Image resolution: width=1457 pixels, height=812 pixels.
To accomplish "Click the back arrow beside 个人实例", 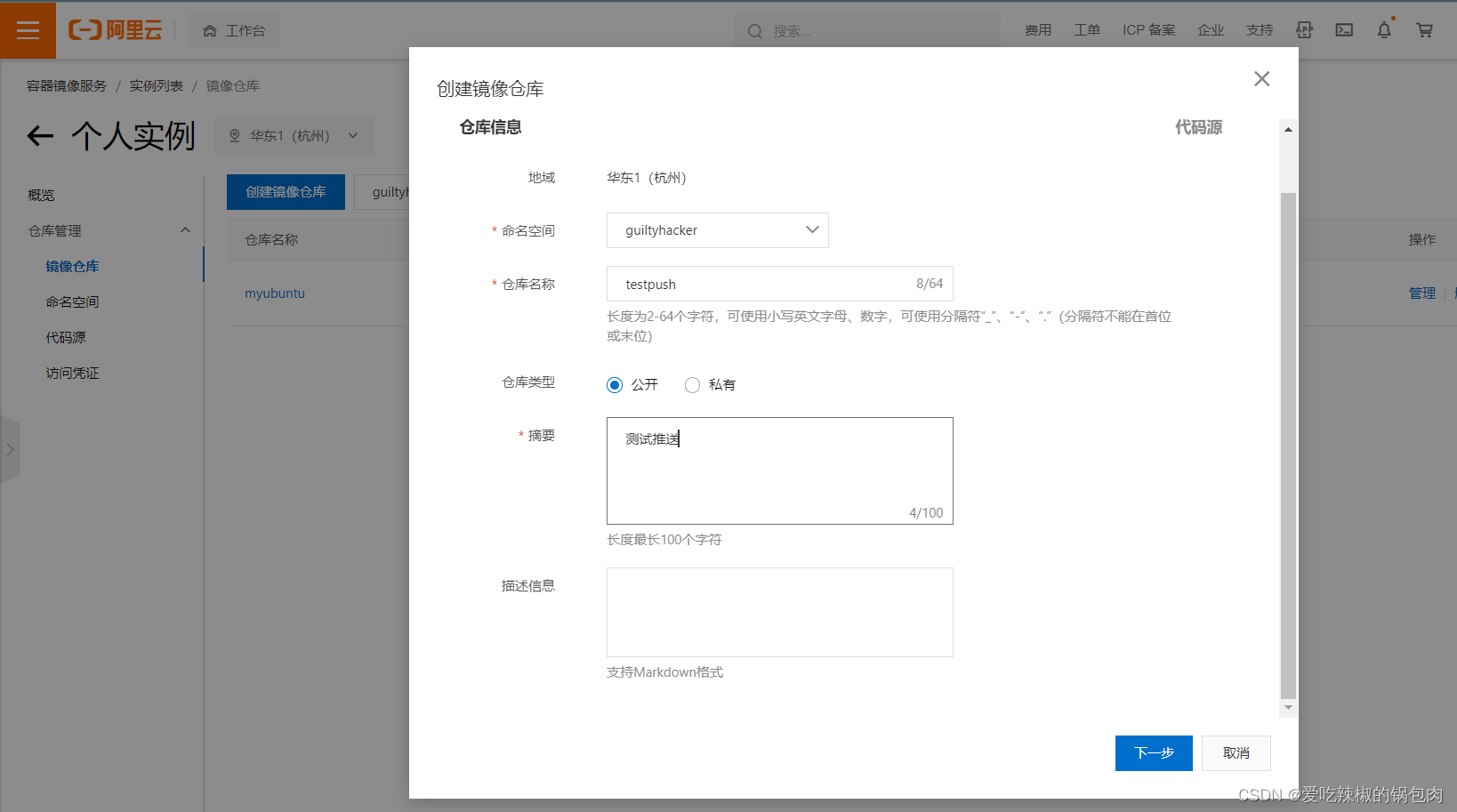I will [40, 135].
